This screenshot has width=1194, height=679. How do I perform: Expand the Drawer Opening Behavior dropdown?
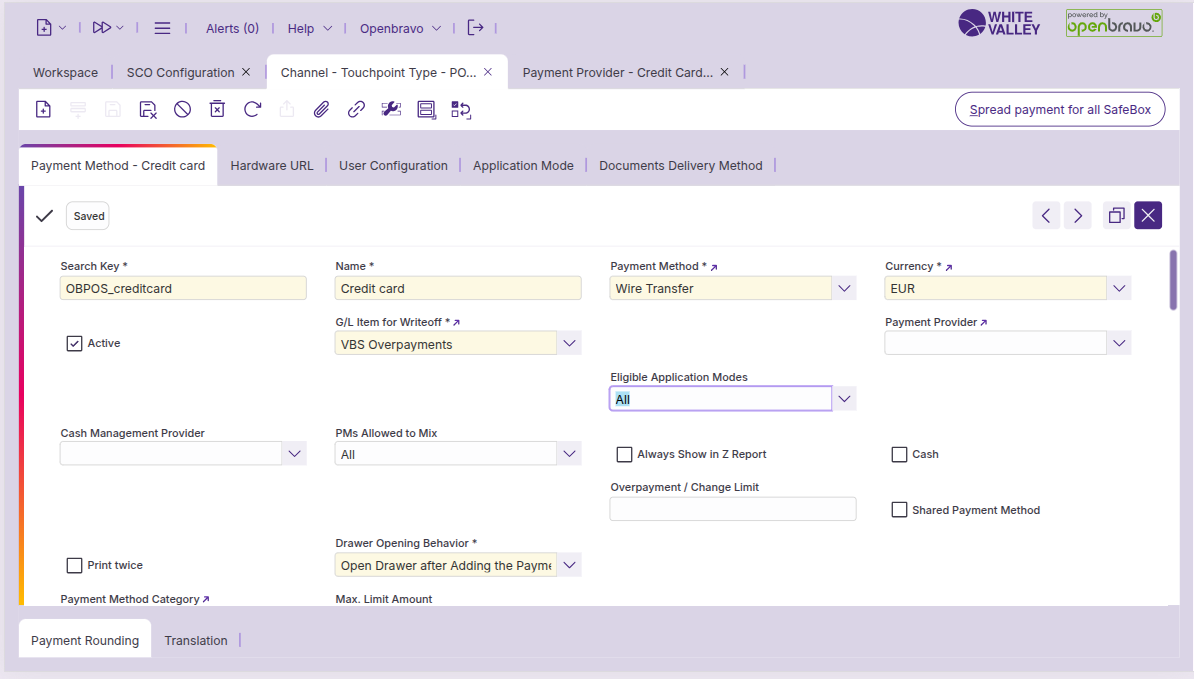click(x=569, y=565)
